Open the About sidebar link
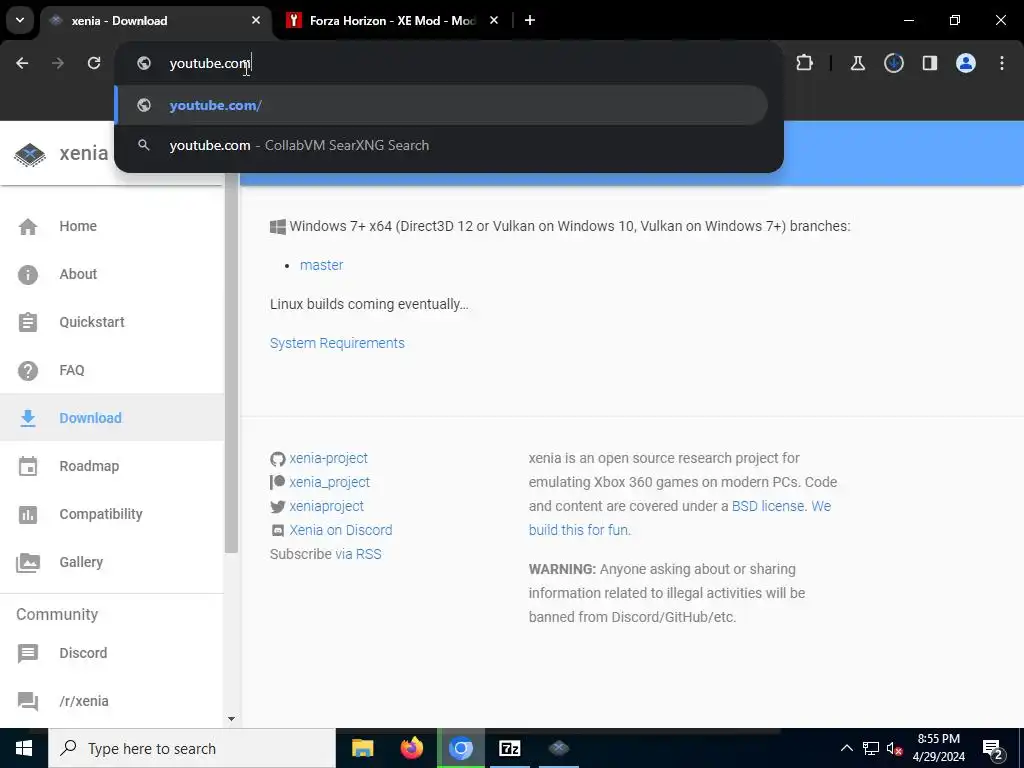Image resolution: width=1024 pixels, height=768 pixels. 78,274
